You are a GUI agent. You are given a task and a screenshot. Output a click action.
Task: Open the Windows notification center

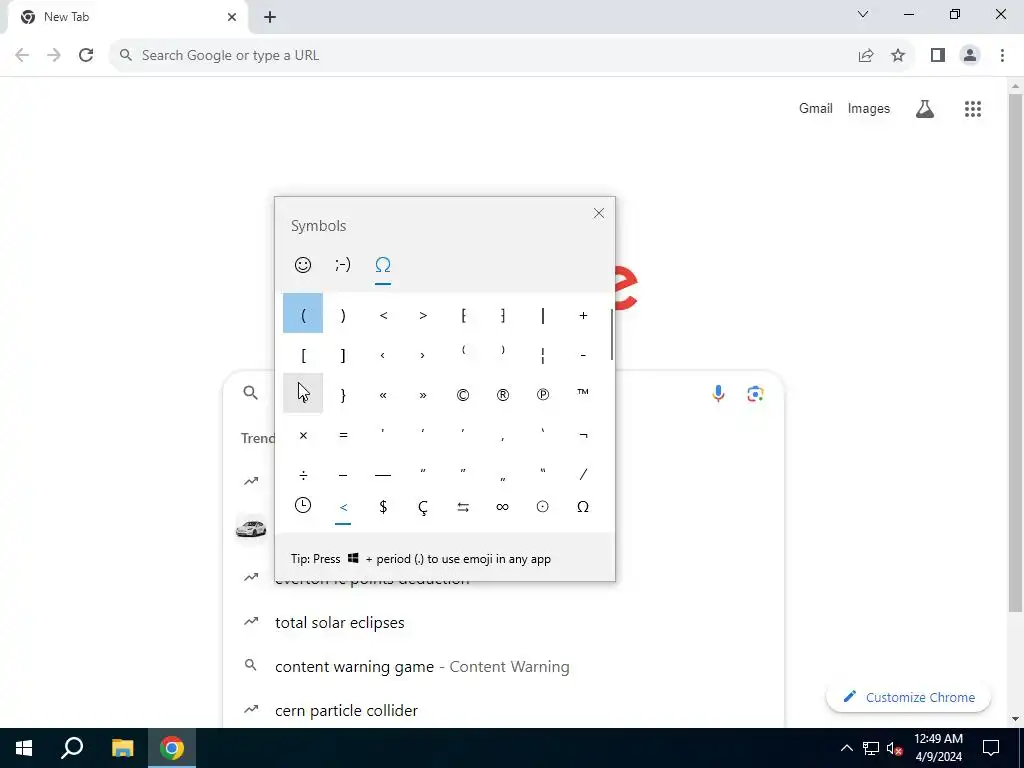(x=991, y=748)
